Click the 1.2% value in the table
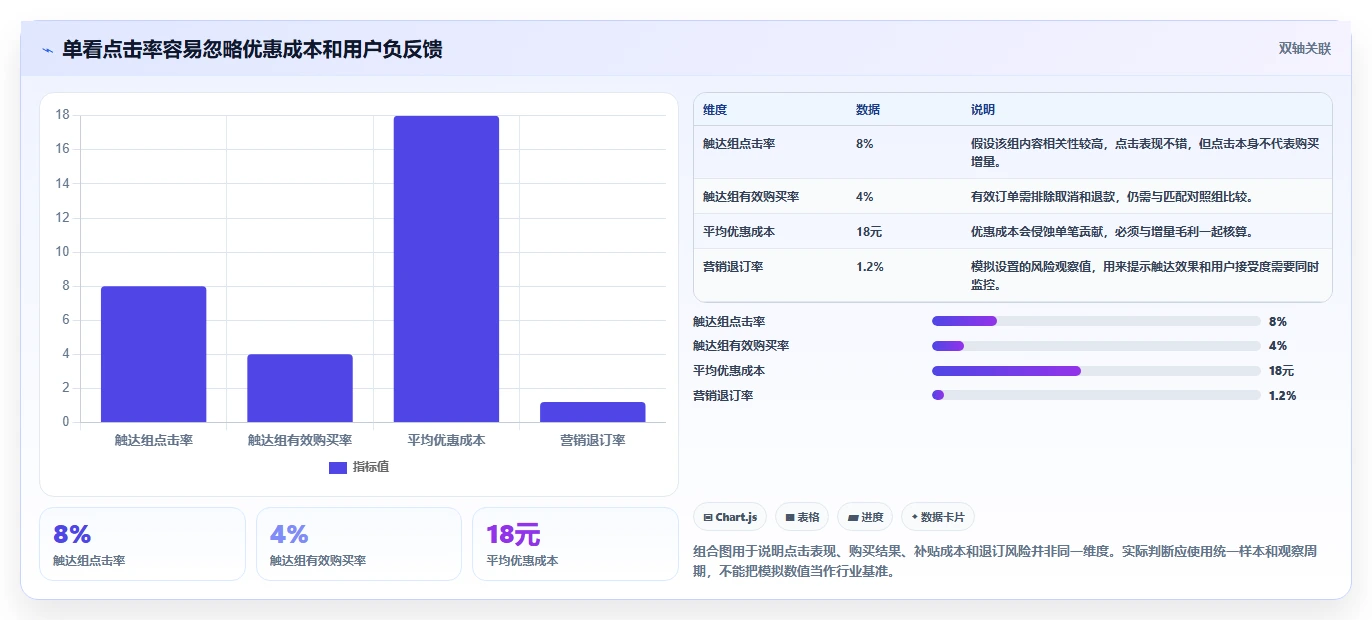1372x620 pixels. 870,267
